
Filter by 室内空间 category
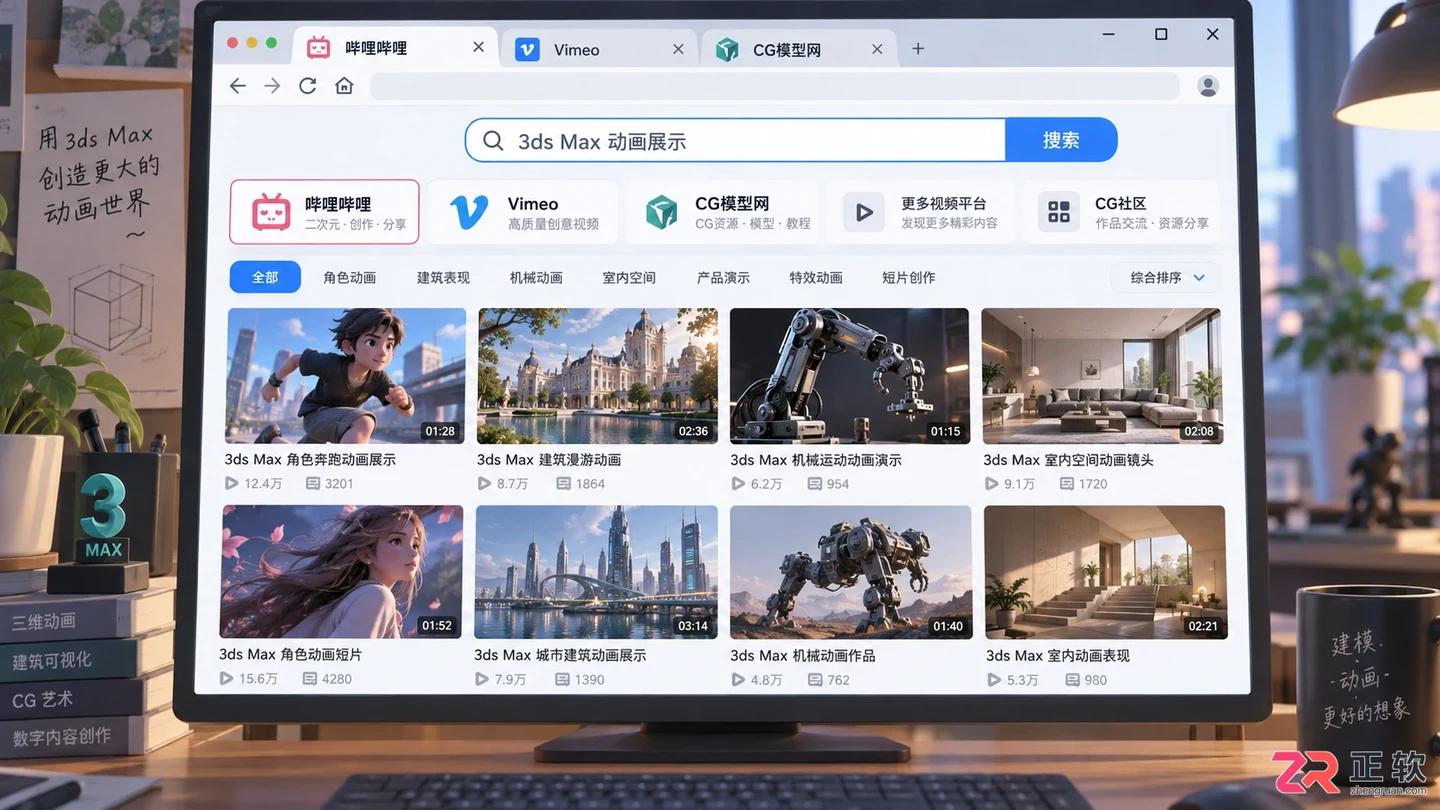click(x=629, y=277)
